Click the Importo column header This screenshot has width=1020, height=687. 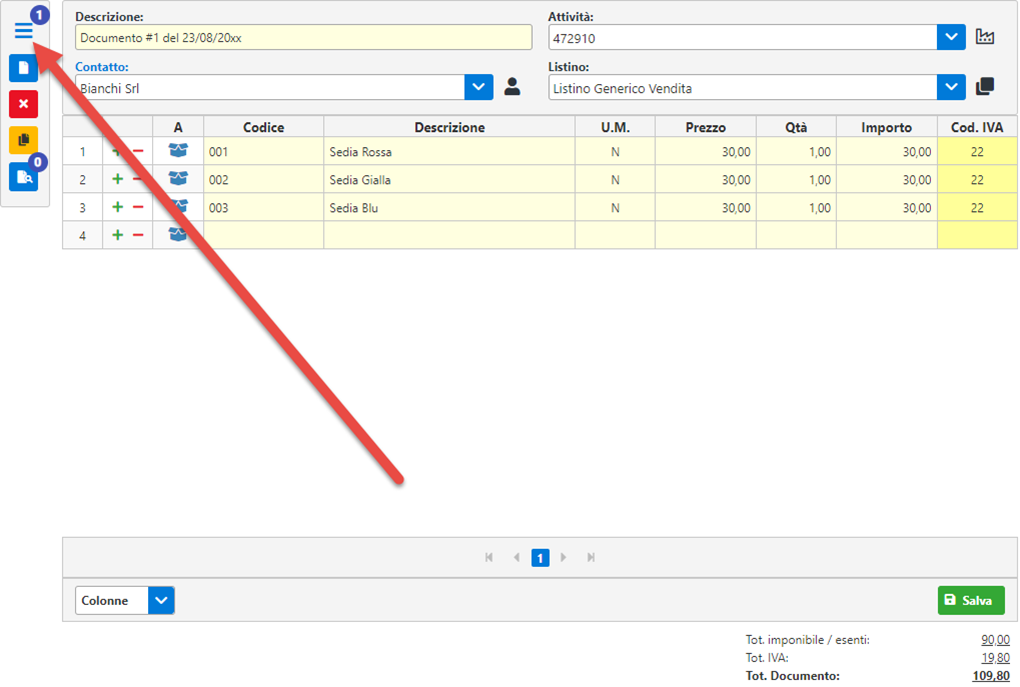click(x=886, y=127)
